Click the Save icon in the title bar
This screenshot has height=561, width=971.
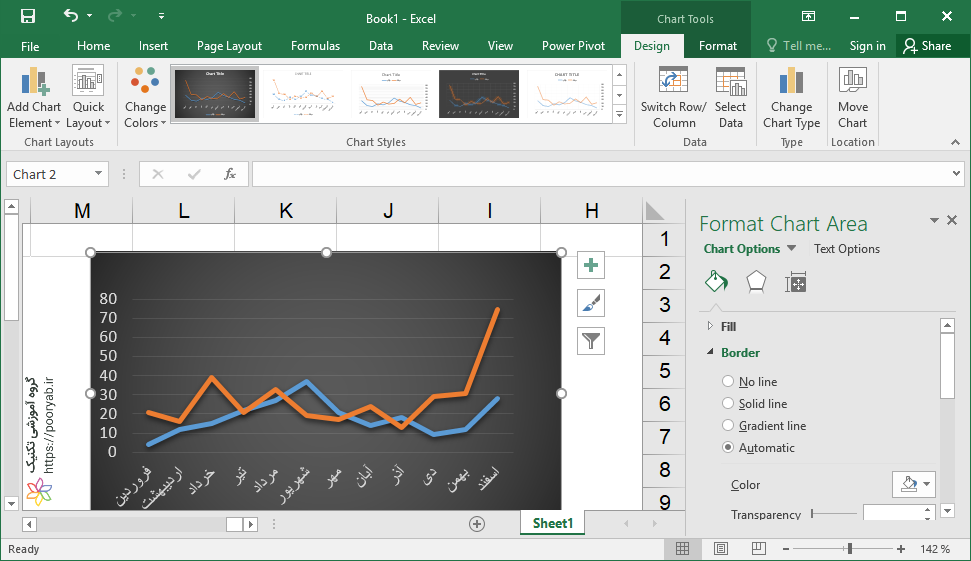click(28, 16)
